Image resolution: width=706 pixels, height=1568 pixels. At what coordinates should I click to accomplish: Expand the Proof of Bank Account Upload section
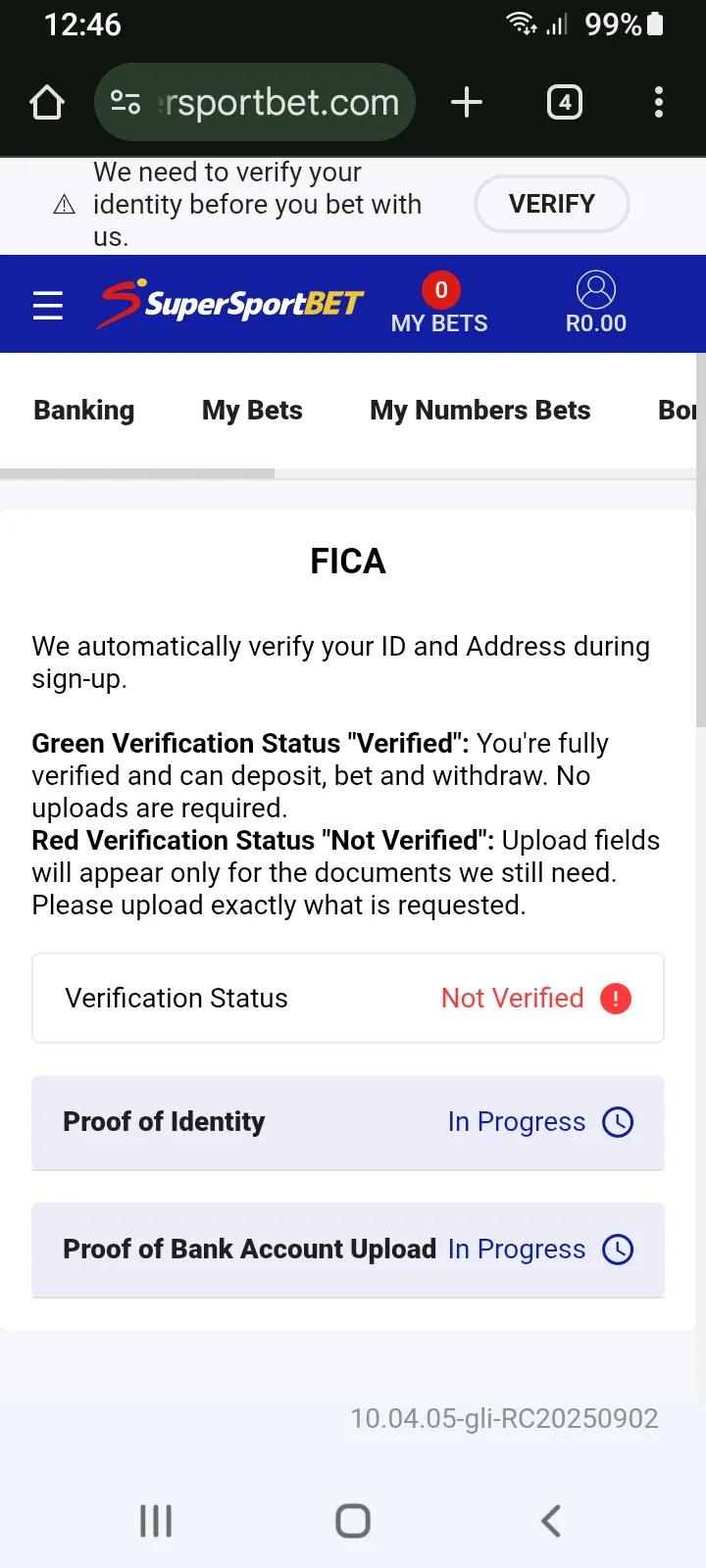tap(348, 1249)
